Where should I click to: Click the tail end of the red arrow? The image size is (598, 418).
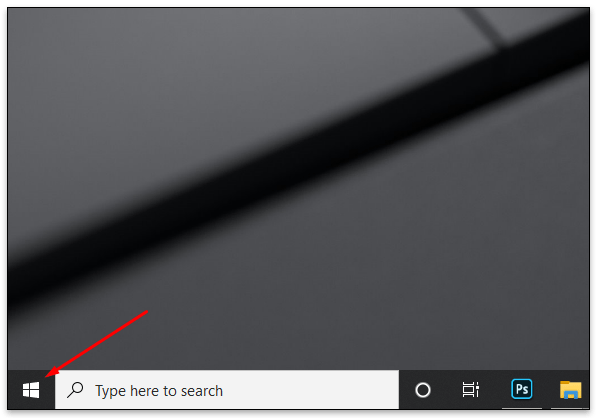tap(146, 312)
